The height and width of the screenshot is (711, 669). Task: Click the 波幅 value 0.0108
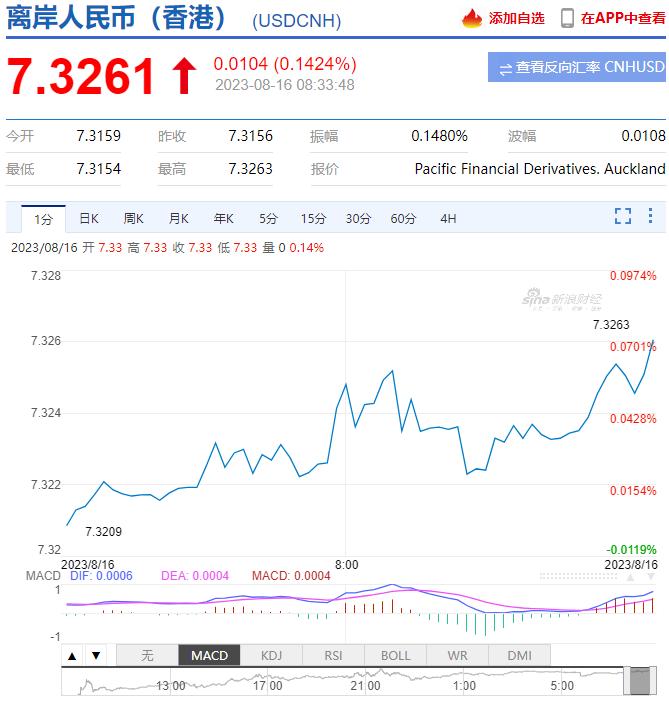pos(643,136)
